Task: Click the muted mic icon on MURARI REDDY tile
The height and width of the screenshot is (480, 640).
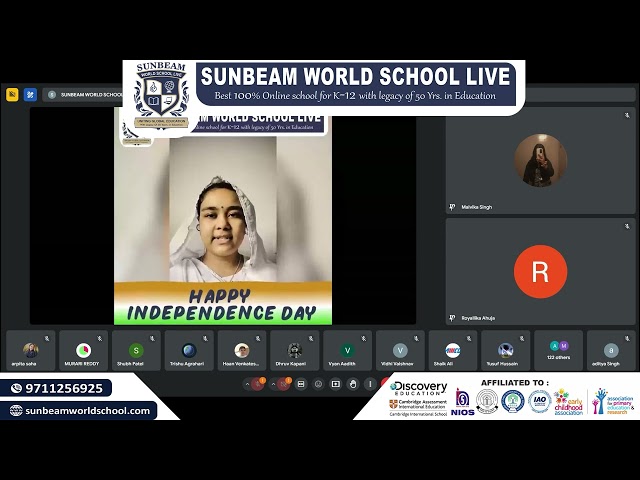Action: click(100, 338)
